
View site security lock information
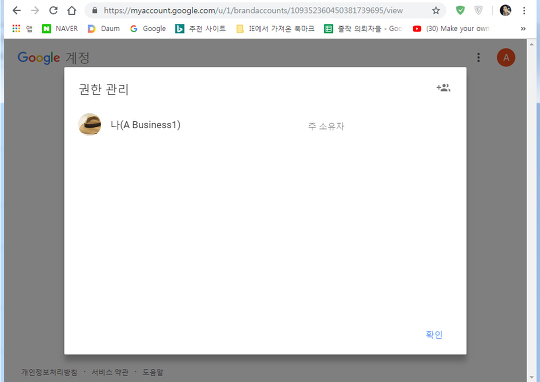click(x=95, y=10)
